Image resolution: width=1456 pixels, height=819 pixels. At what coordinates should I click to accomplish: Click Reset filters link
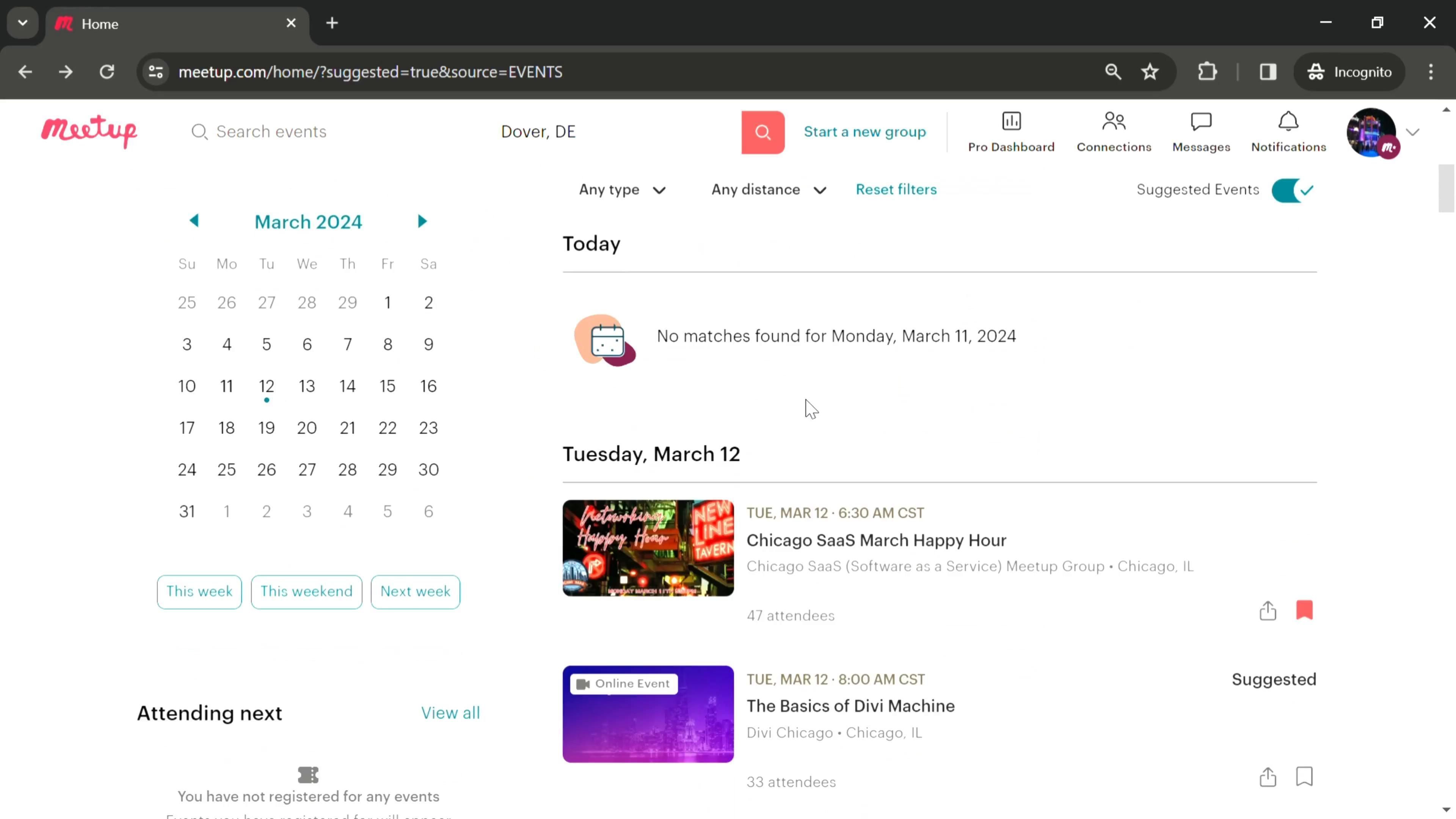click(896, 189)
